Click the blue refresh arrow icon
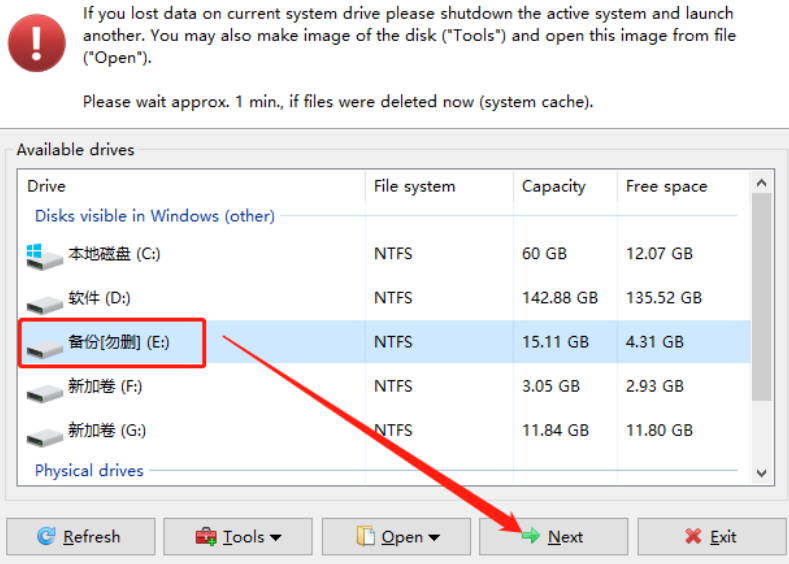Screen dimensions: 789x564 [46, 536]
